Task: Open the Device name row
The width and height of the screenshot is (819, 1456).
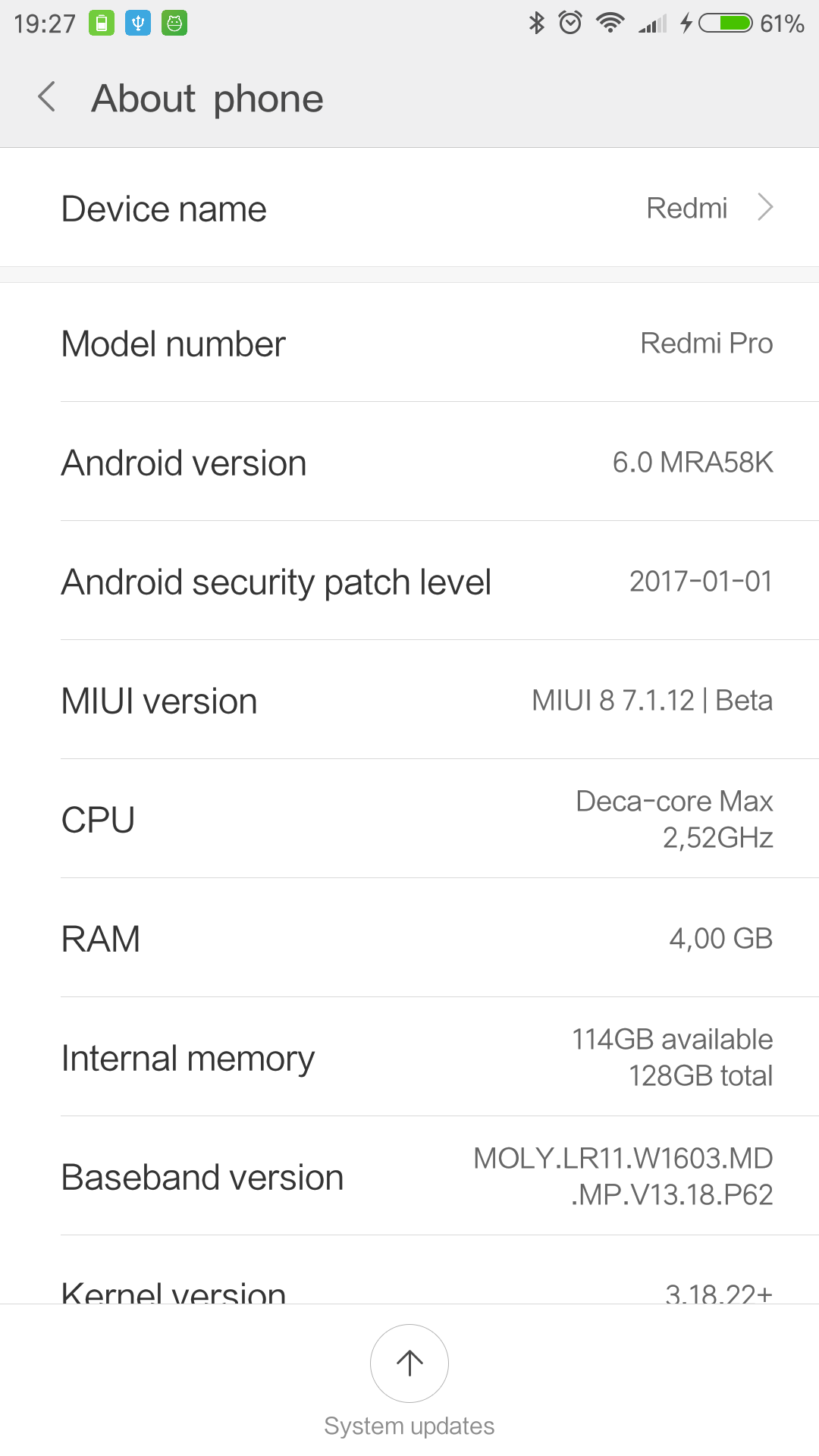Action: [409, 208]
